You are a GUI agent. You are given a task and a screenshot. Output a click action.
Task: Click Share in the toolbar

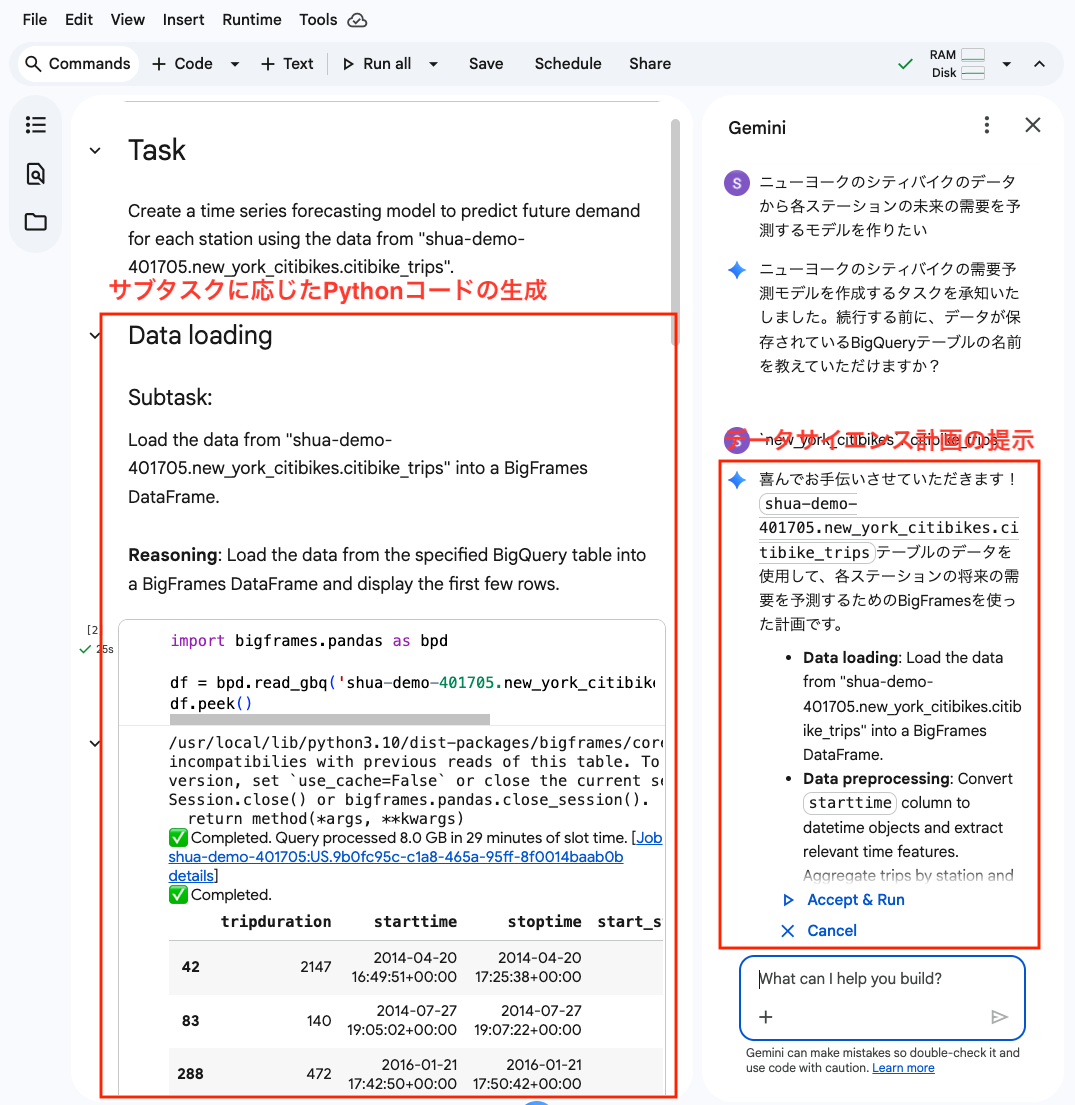click(x=650, y=64)
